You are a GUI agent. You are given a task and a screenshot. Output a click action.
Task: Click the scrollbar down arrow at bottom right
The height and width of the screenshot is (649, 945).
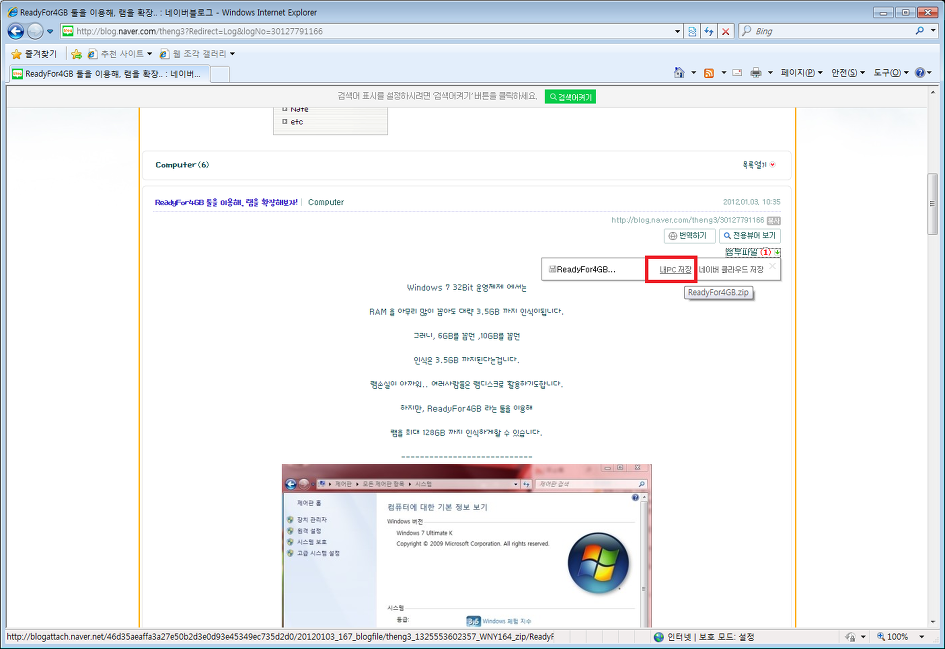click(932, 622)
